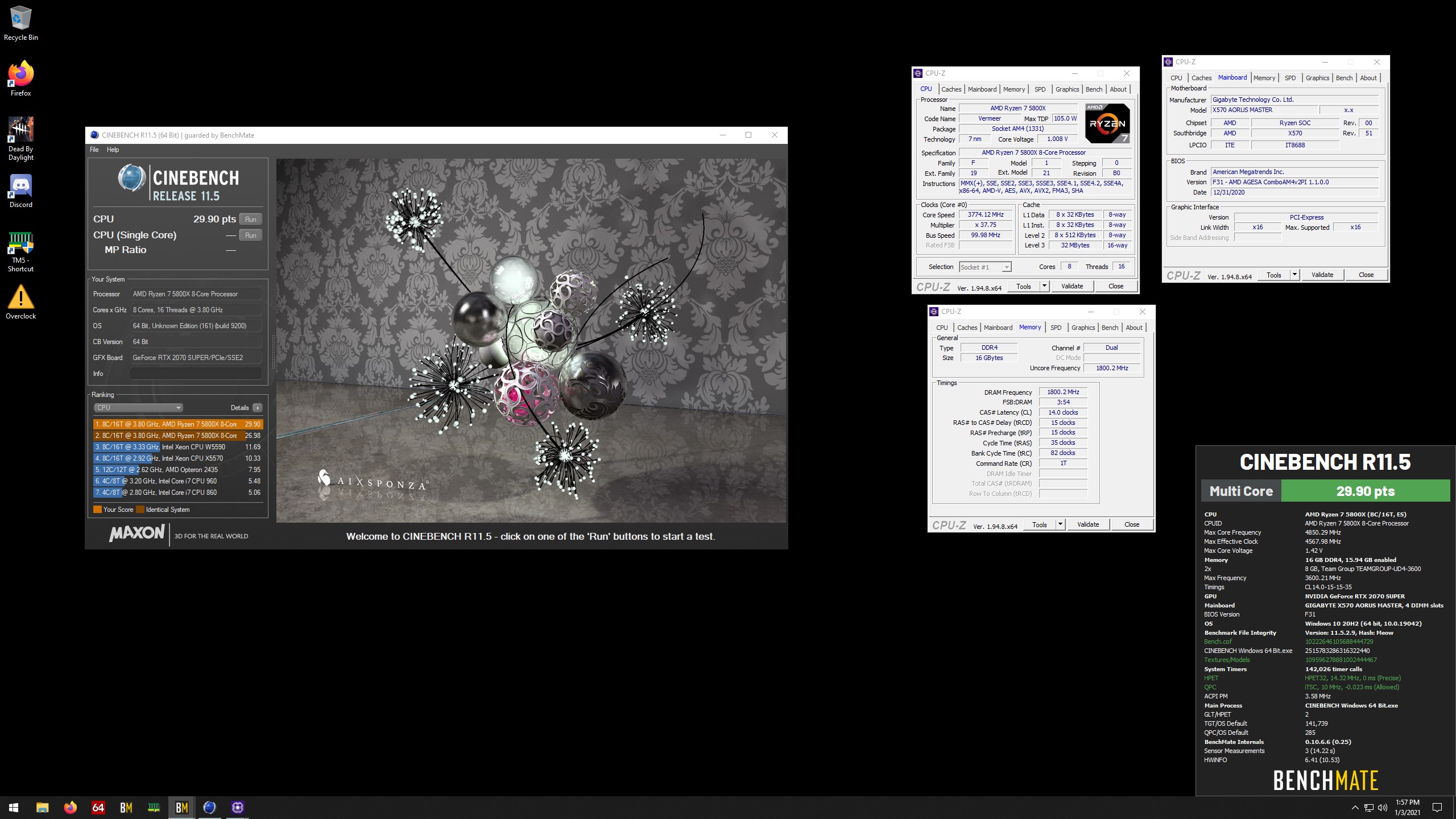Open About tab in the CPU-Z Mainboard window

tap(1368, 78)
